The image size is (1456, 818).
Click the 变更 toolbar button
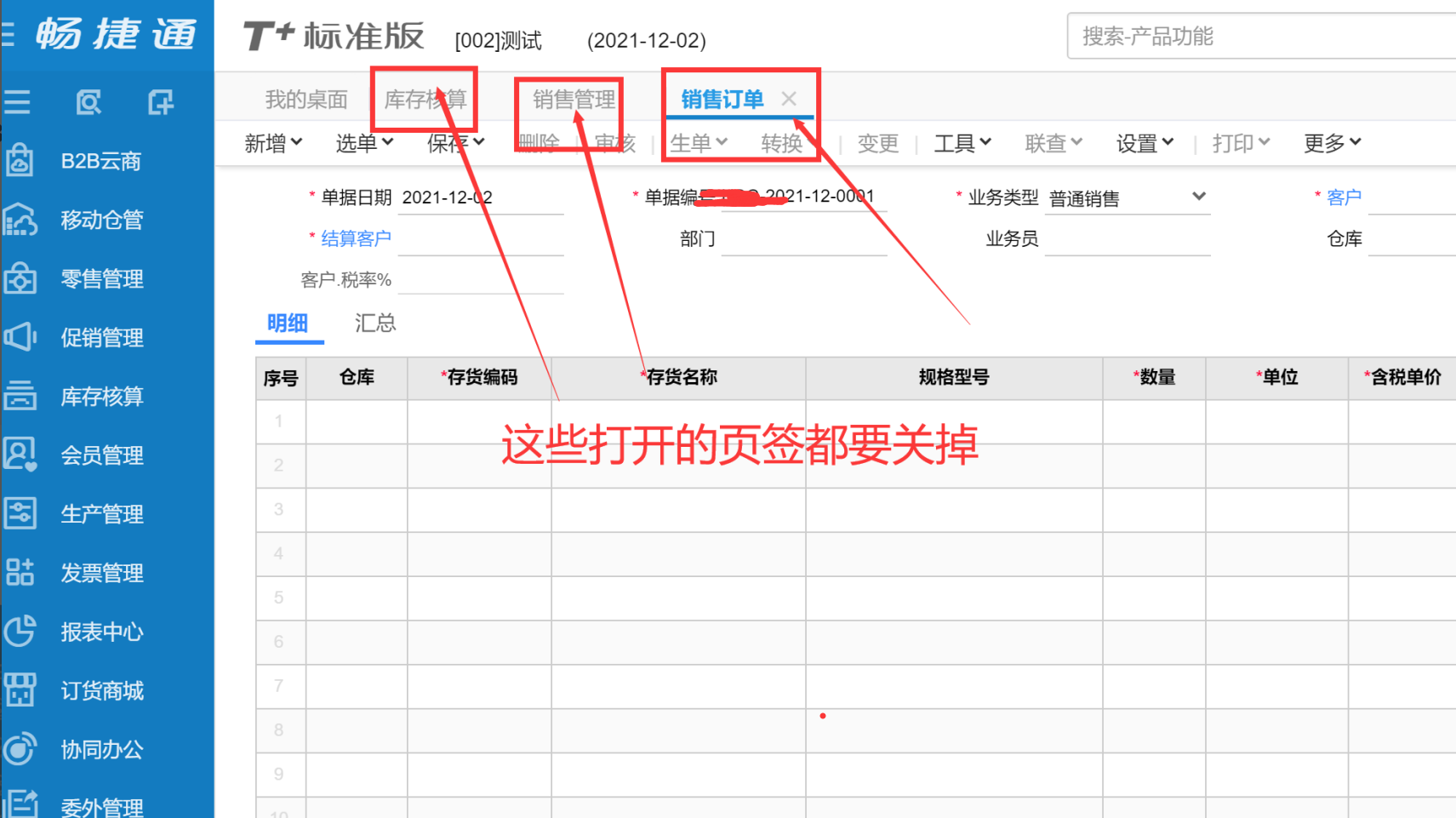pos(878,143)
